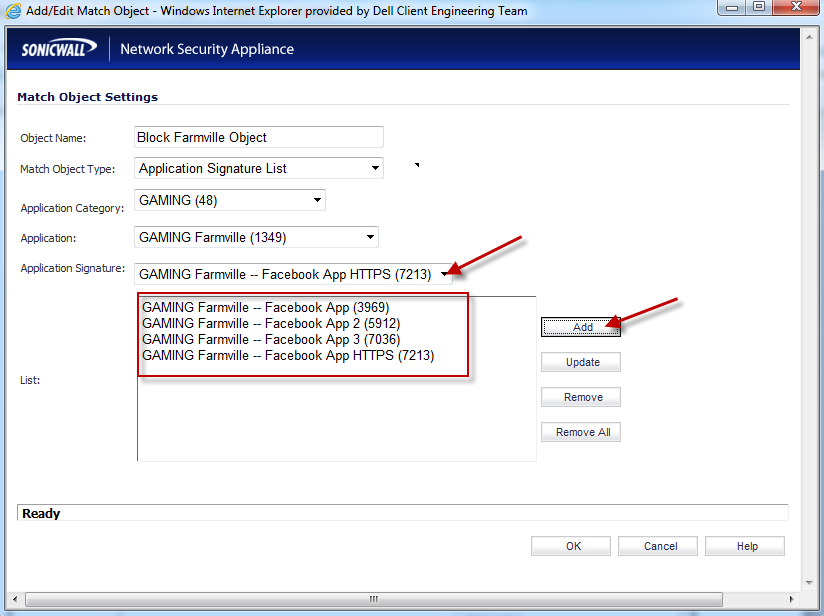Select list entry Facebook App 3 (7036)
824x616 pixels.
tap(271, 340)
